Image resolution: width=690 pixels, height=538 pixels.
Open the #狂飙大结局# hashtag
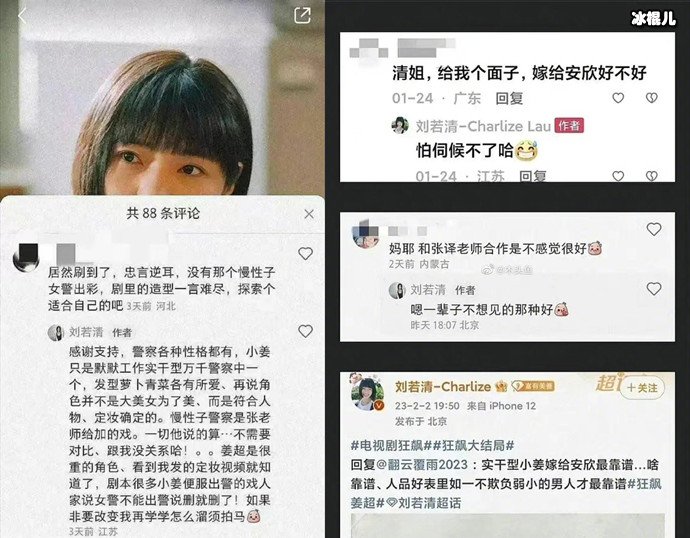pos(473,446)
